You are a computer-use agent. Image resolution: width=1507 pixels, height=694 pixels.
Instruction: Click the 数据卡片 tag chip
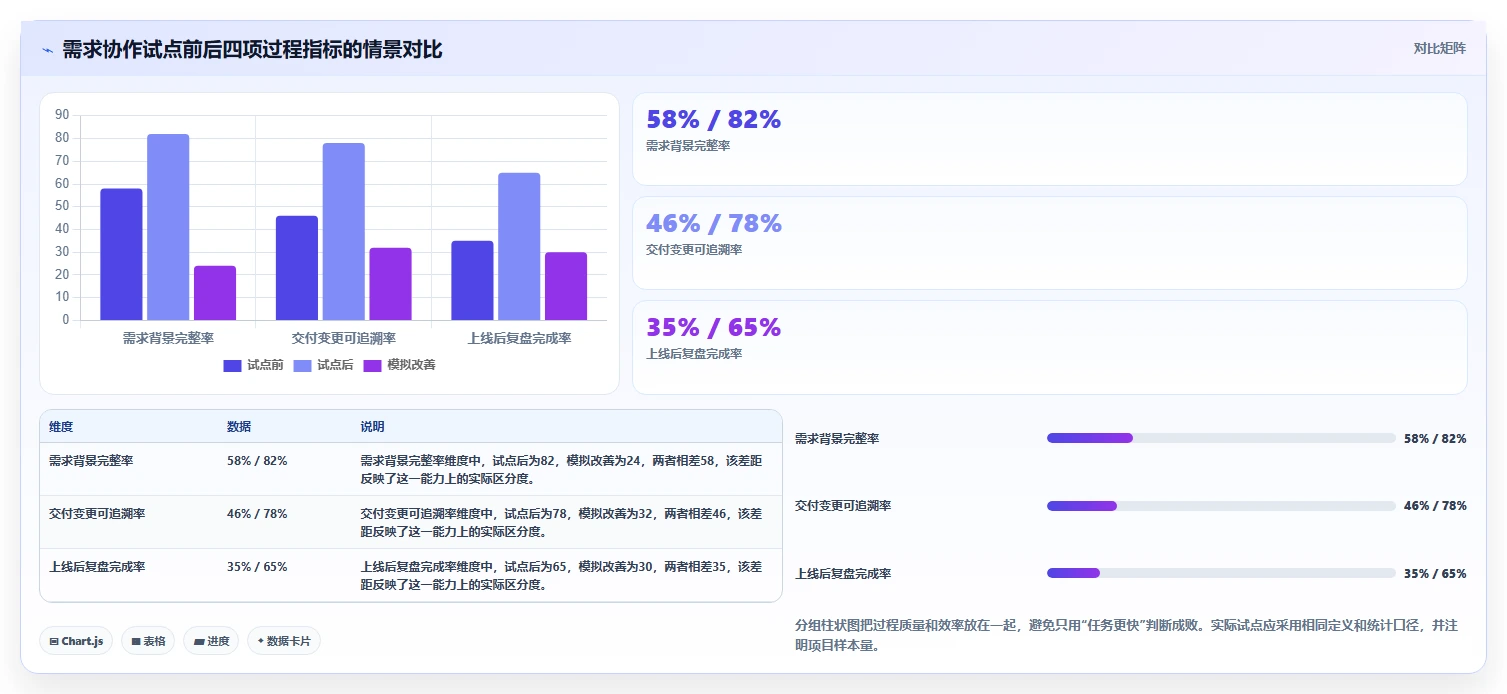(284, 641)
